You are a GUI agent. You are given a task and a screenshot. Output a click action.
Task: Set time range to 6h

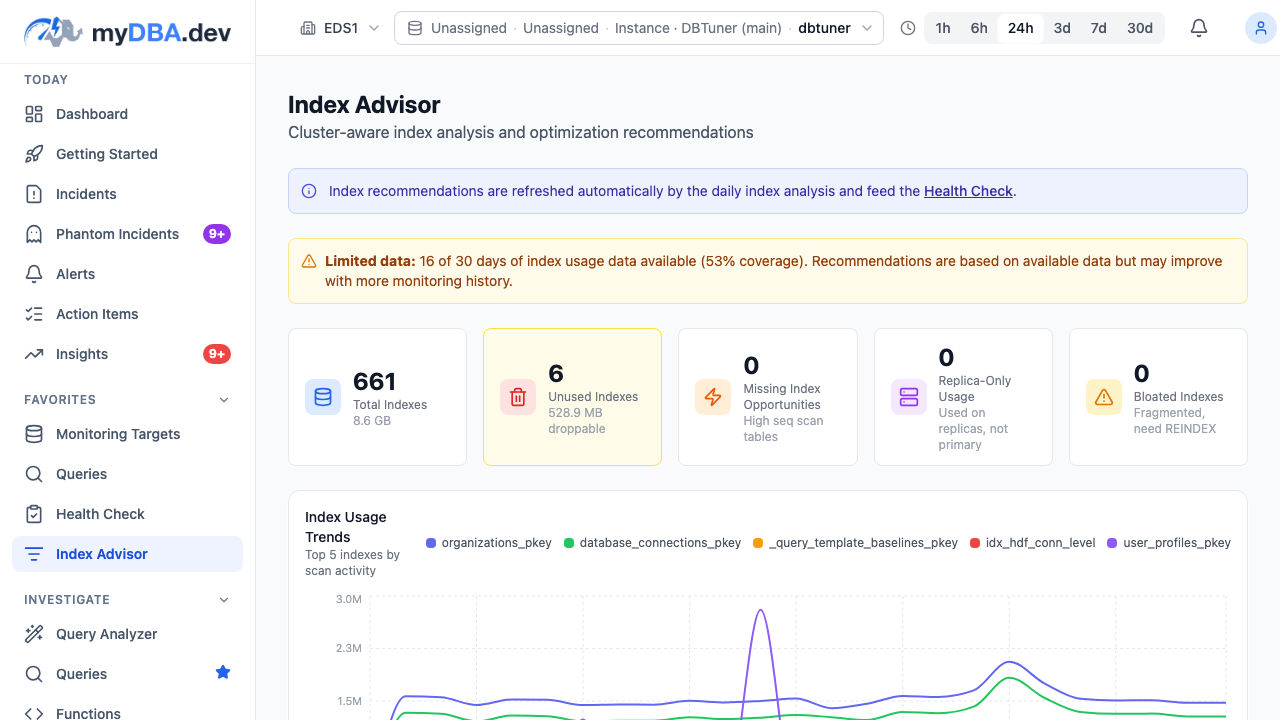979,28
